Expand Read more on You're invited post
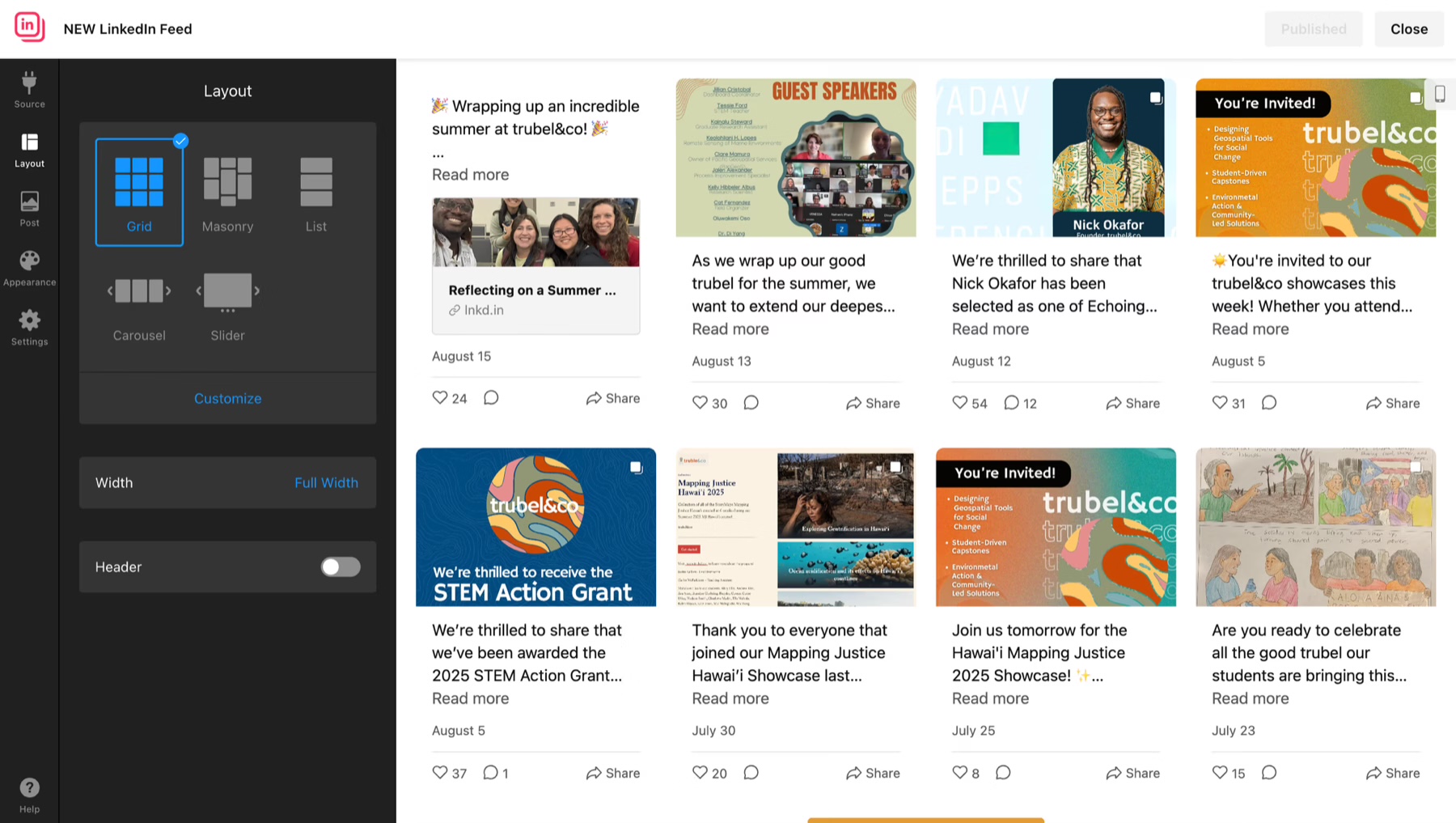 pyautogui.click(x=1250, y=329)
